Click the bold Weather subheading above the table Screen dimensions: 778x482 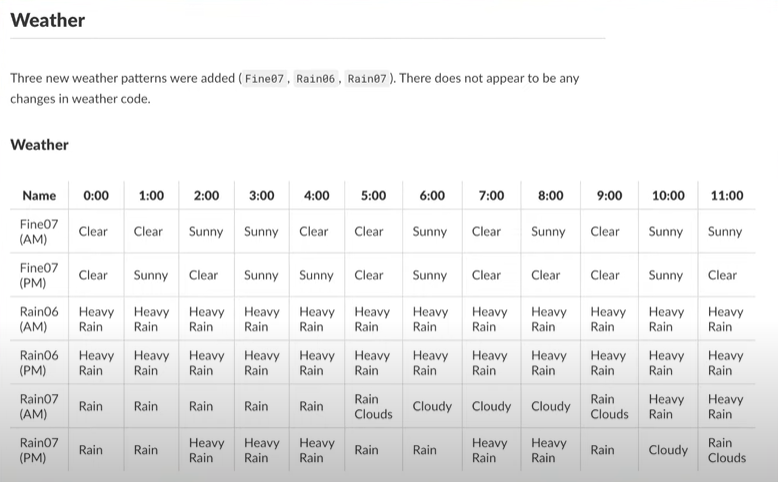pos(39,145)
